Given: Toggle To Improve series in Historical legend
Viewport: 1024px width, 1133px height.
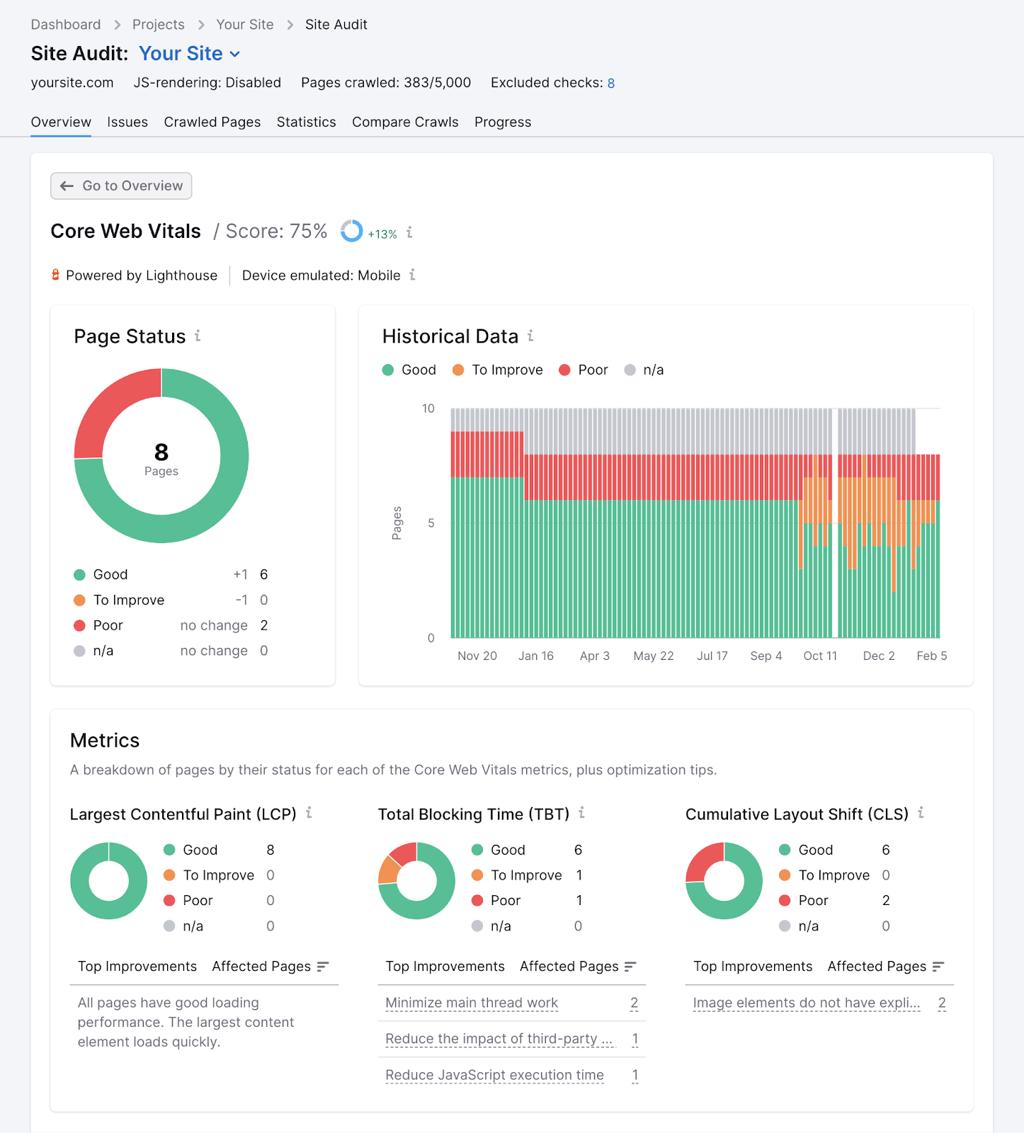Looking at the screenshot, I should (x=497, y=370).
